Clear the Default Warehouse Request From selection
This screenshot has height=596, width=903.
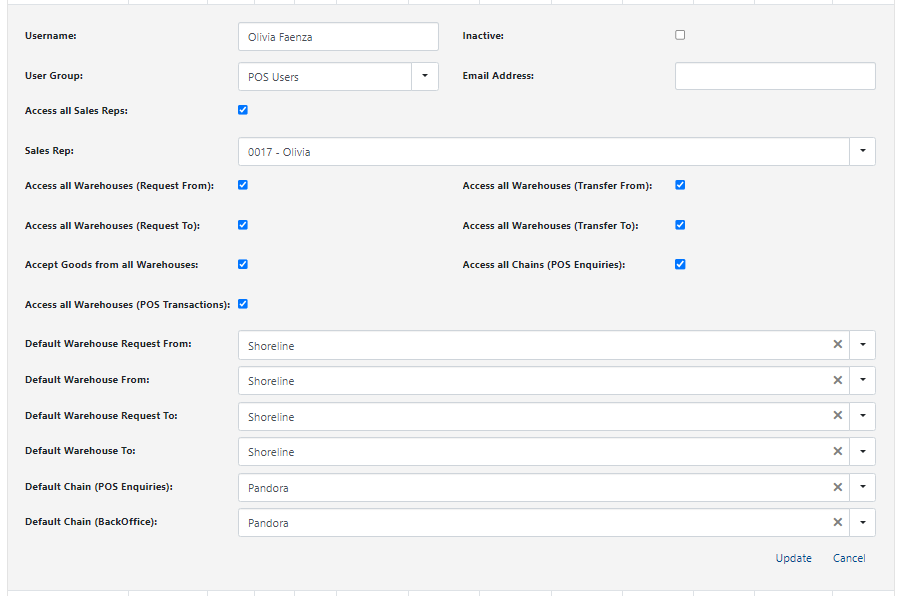[838, 345]
